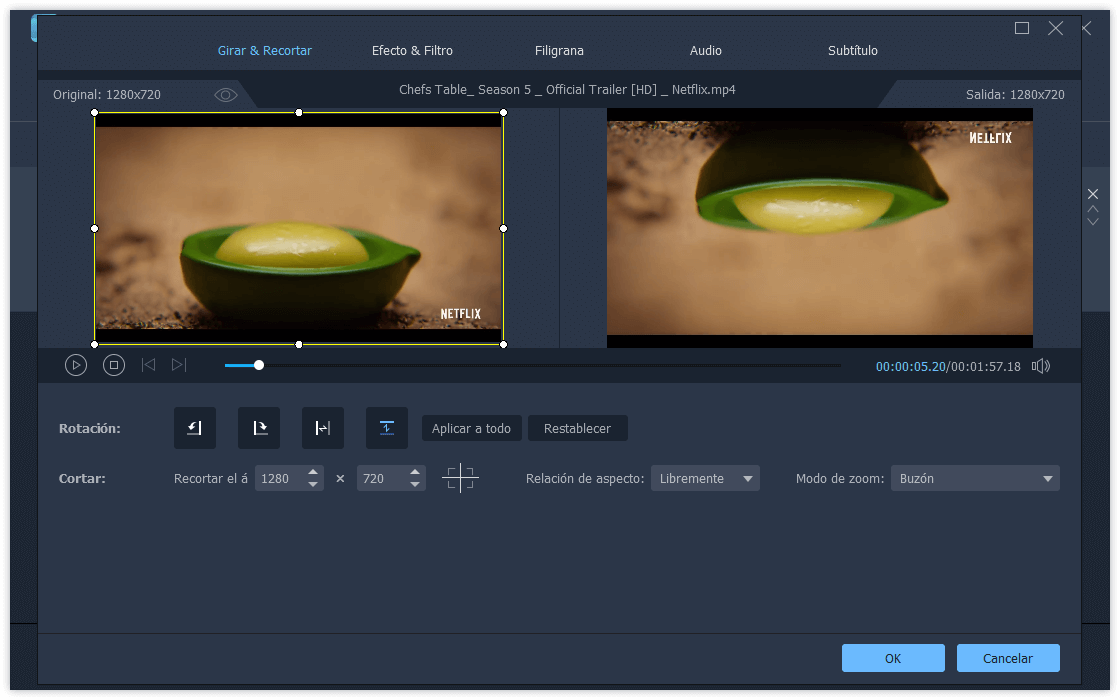Increase crop width value
The width and height of the screenshot is (1120, 700).
(x=313, y=472)
